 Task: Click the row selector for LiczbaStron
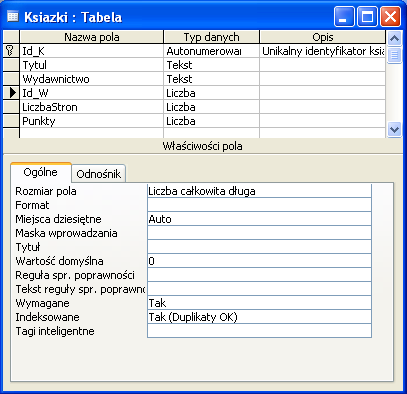pyautogui.click(x=11, y=107)
